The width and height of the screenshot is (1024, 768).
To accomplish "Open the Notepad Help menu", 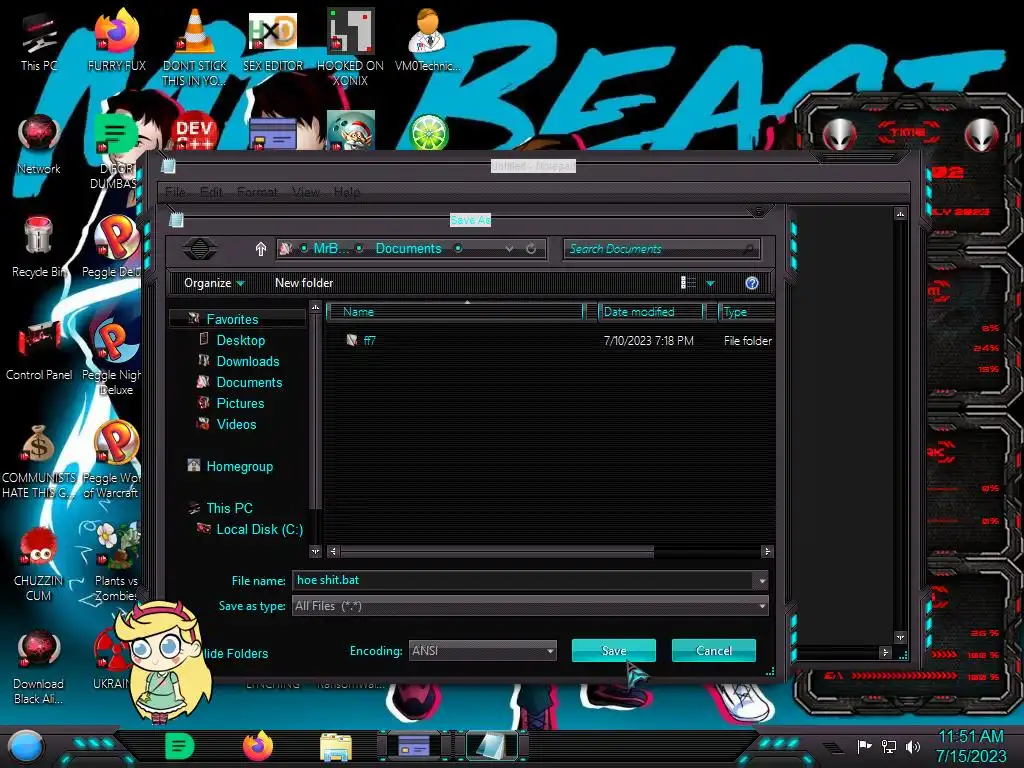I will [x=347, y=192].
